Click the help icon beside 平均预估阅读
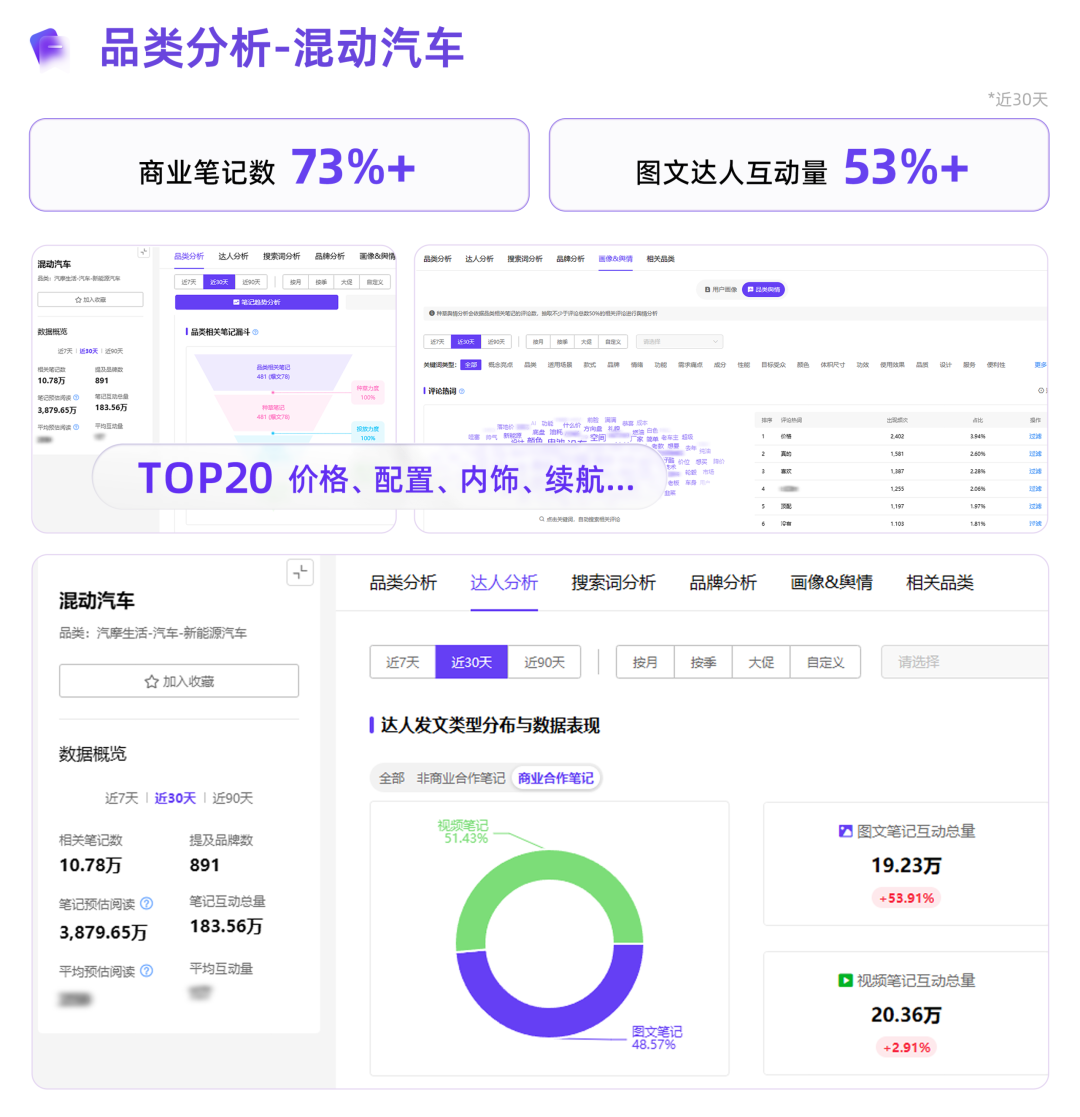1080x1117 pixels. (x=147, y=971)
